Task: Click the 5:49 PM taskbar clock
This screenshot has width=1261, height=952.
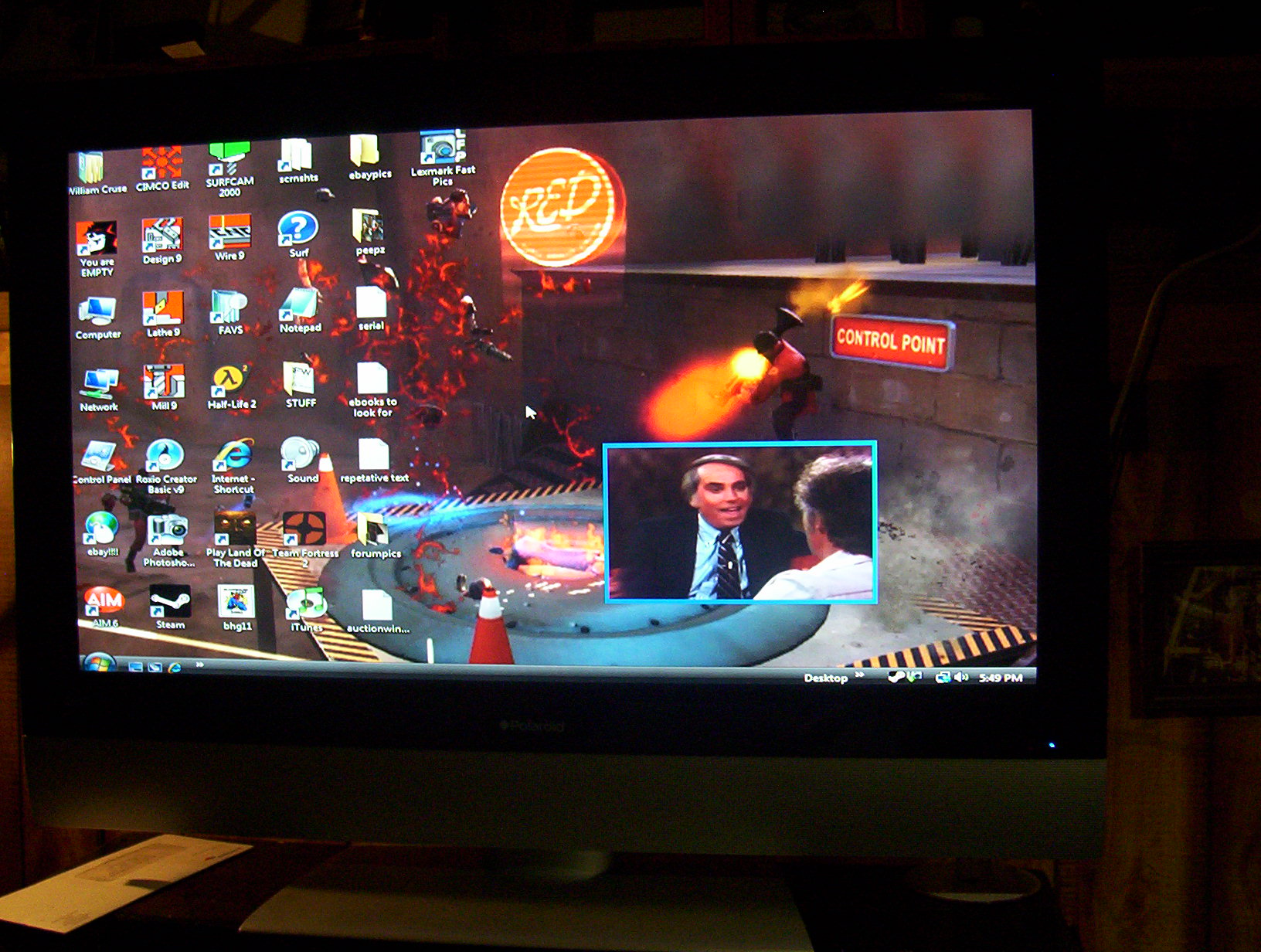Action: coord(1001,678)
